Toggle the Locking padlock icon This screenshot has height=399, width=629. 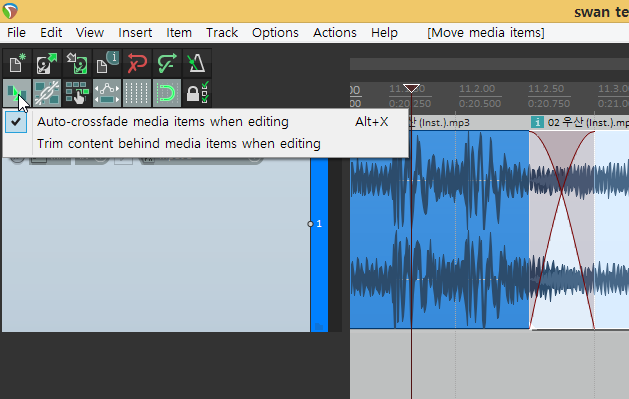click(x=197, y=93)
